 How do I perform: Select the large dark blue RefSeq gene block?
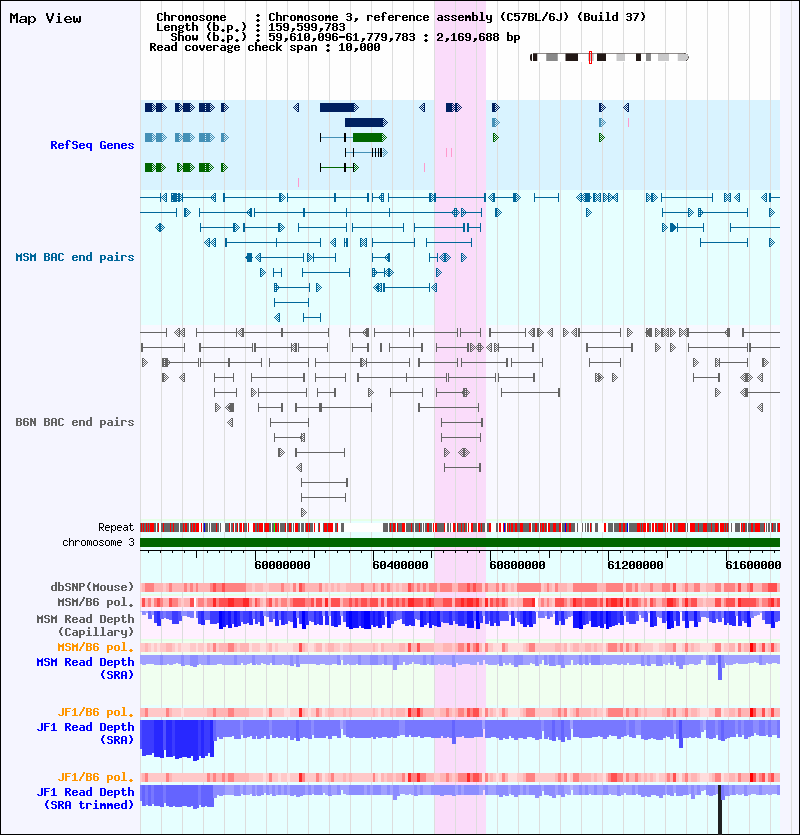point(339,108)
